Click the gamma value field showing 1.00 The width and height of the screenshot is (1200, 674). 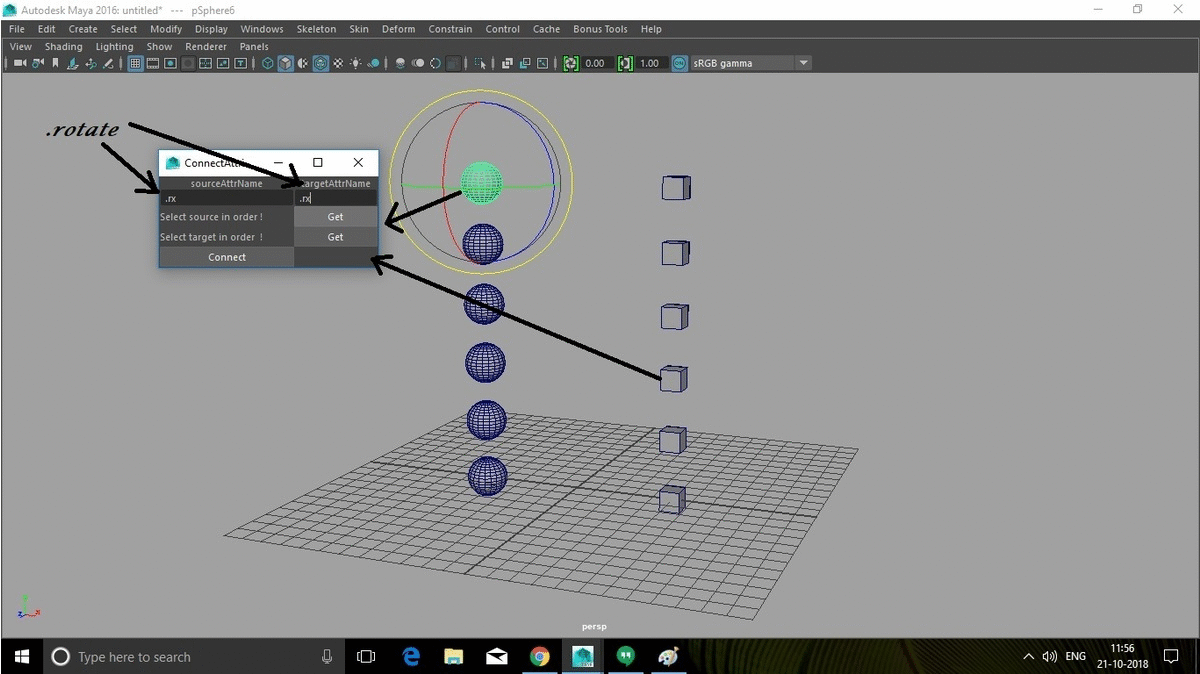[x=648, y=62]
